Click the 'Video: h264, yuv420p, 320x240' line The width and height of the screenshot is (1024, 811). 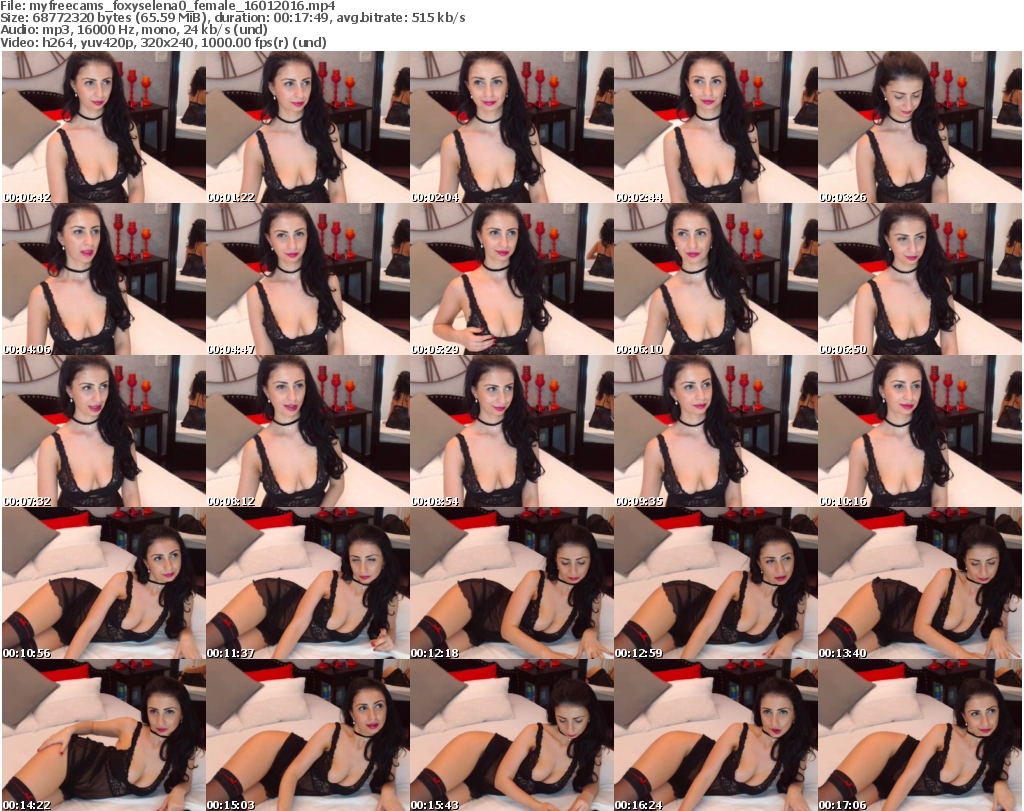[x=163, y=42]
